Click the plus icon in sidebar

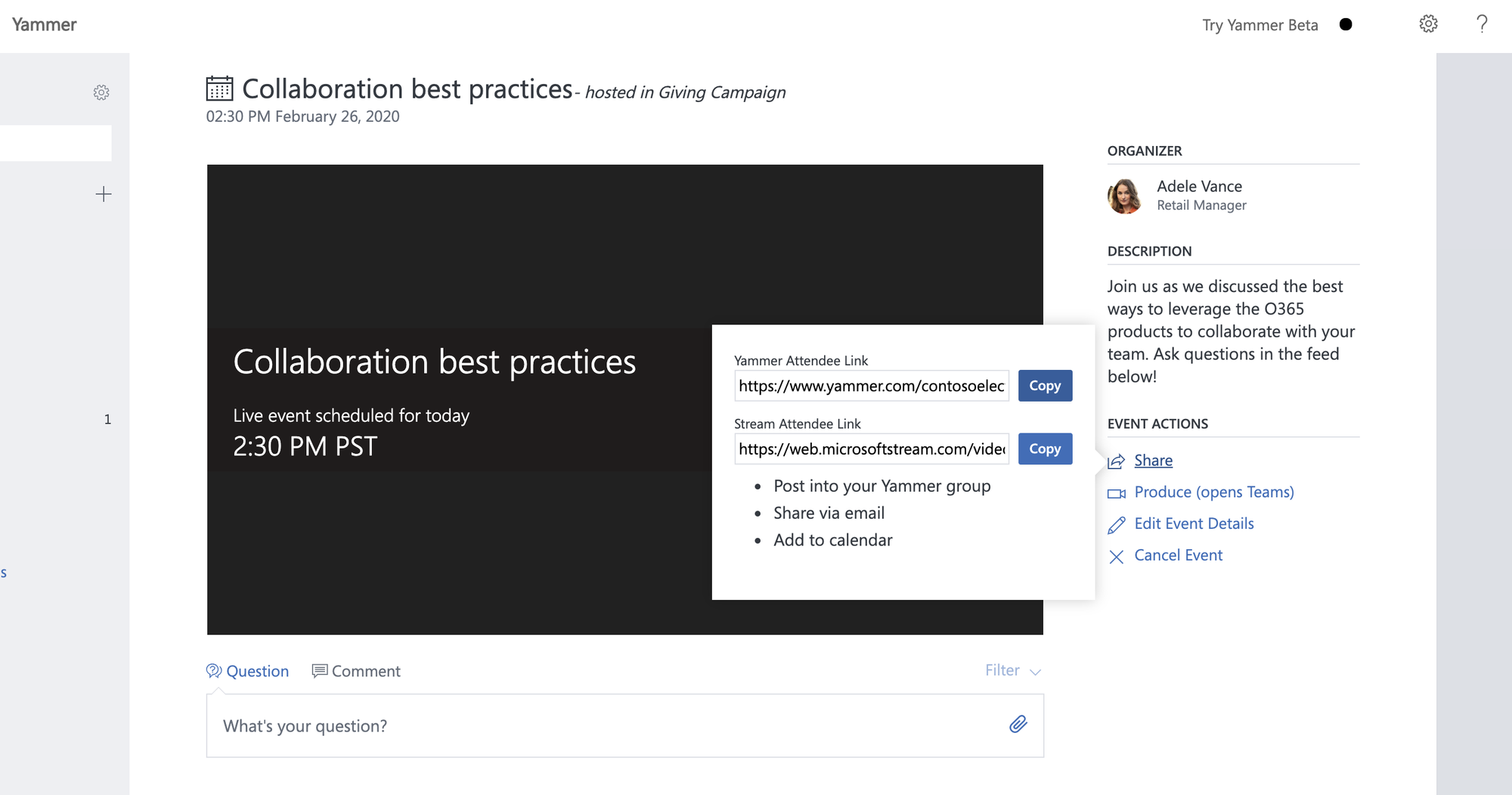click(x=104, y=194)
